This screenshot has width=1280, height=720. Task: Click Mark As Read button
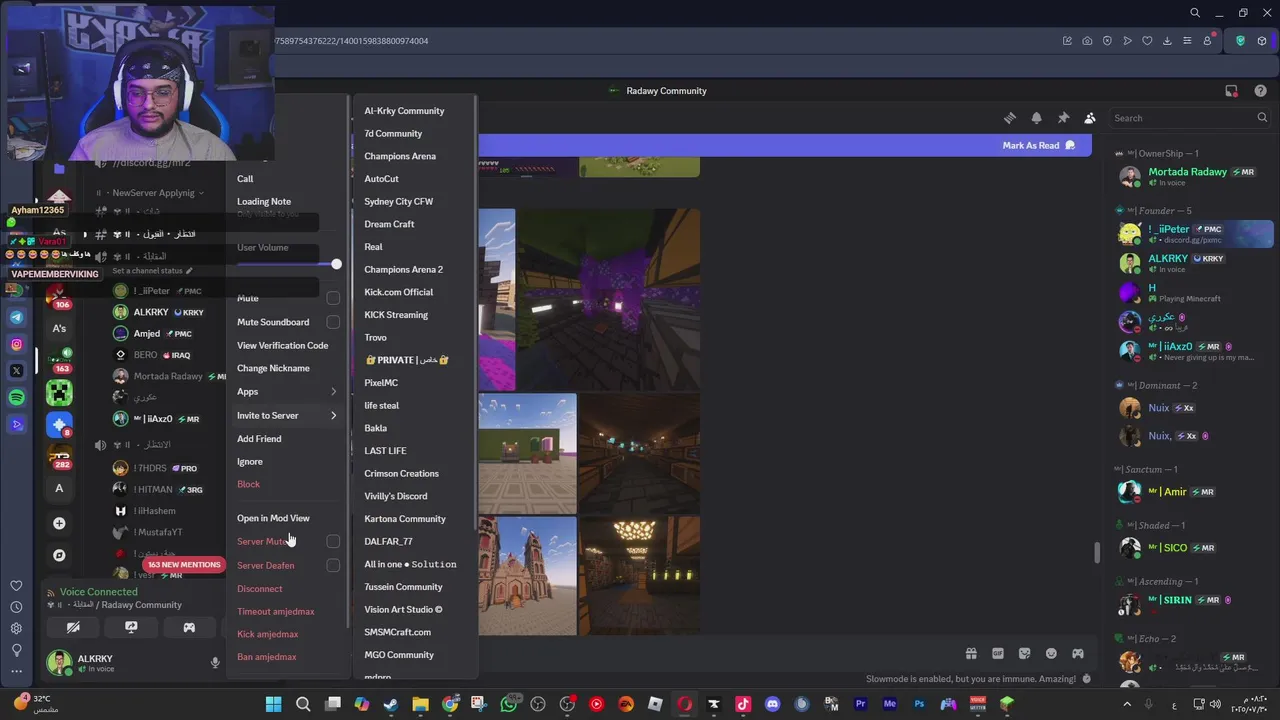point(1039,146)
